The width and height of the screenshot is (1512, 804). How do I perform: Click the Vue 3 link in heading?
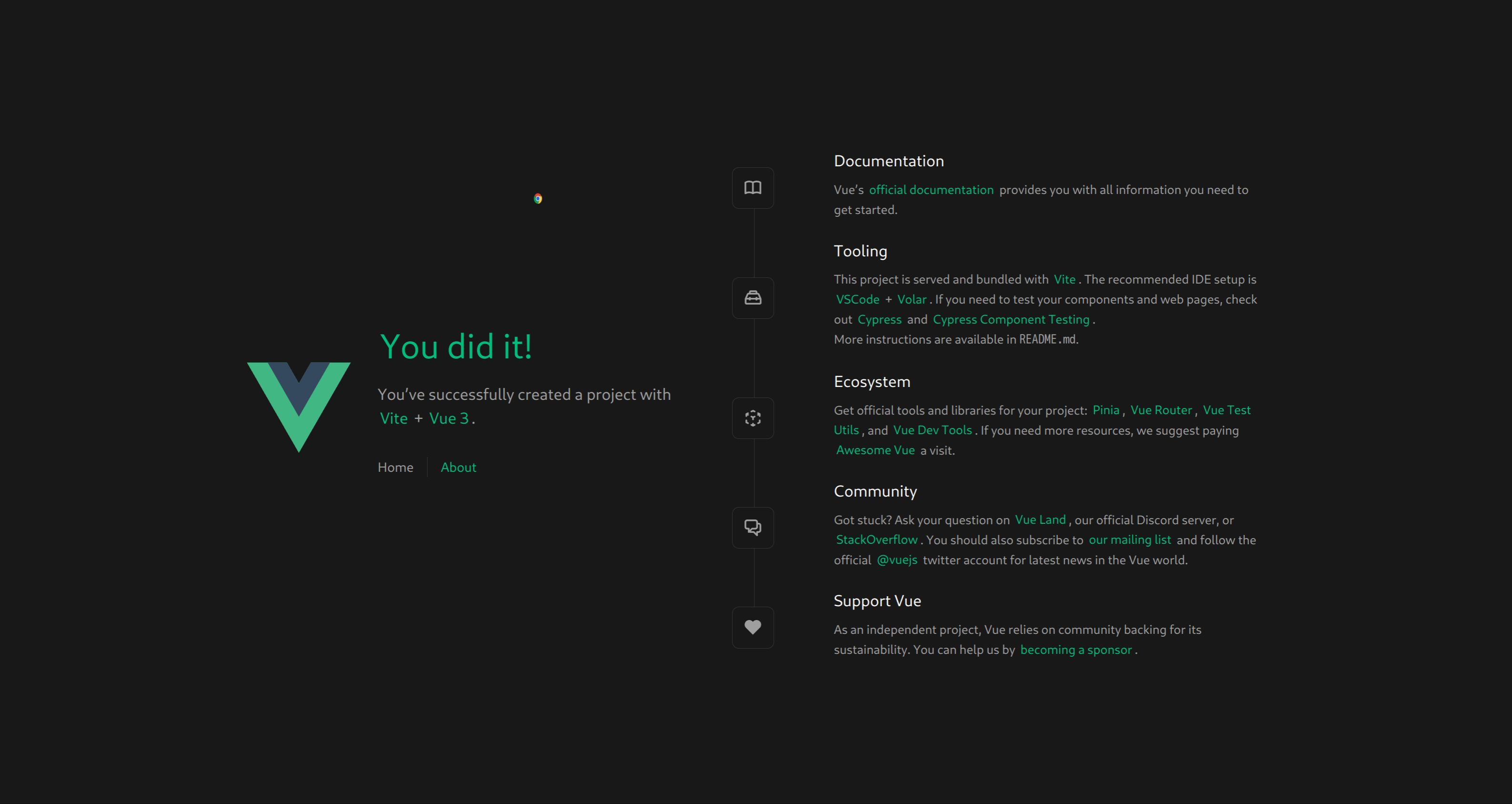coord(448,418)
